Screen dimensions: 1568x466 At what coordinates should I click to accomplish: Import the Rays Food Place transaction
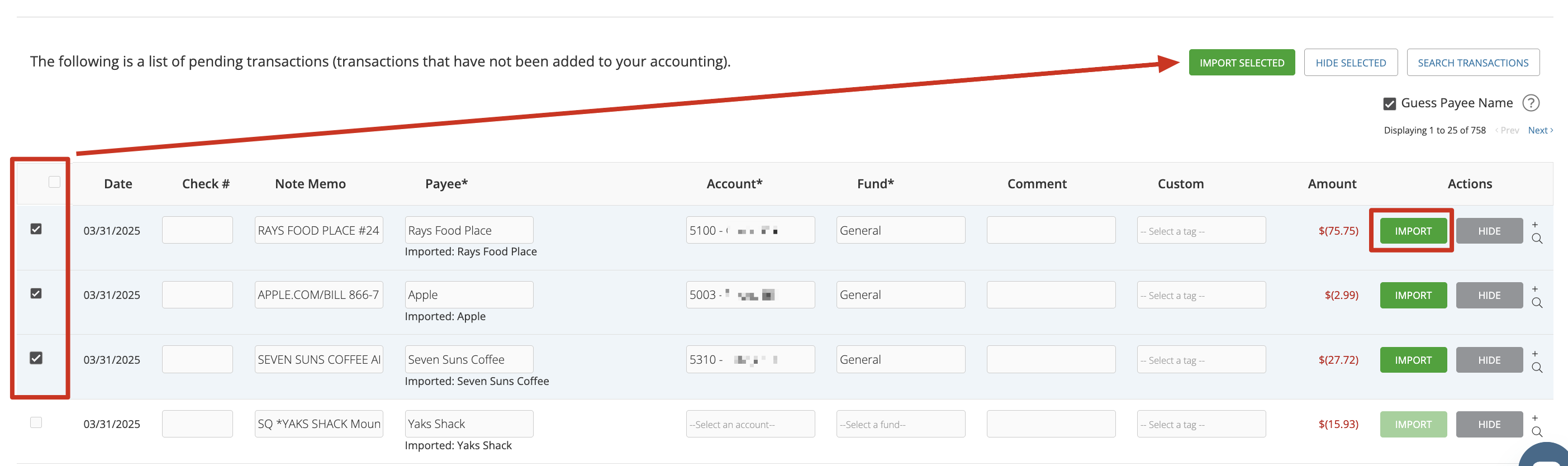tap(1413, 231)
